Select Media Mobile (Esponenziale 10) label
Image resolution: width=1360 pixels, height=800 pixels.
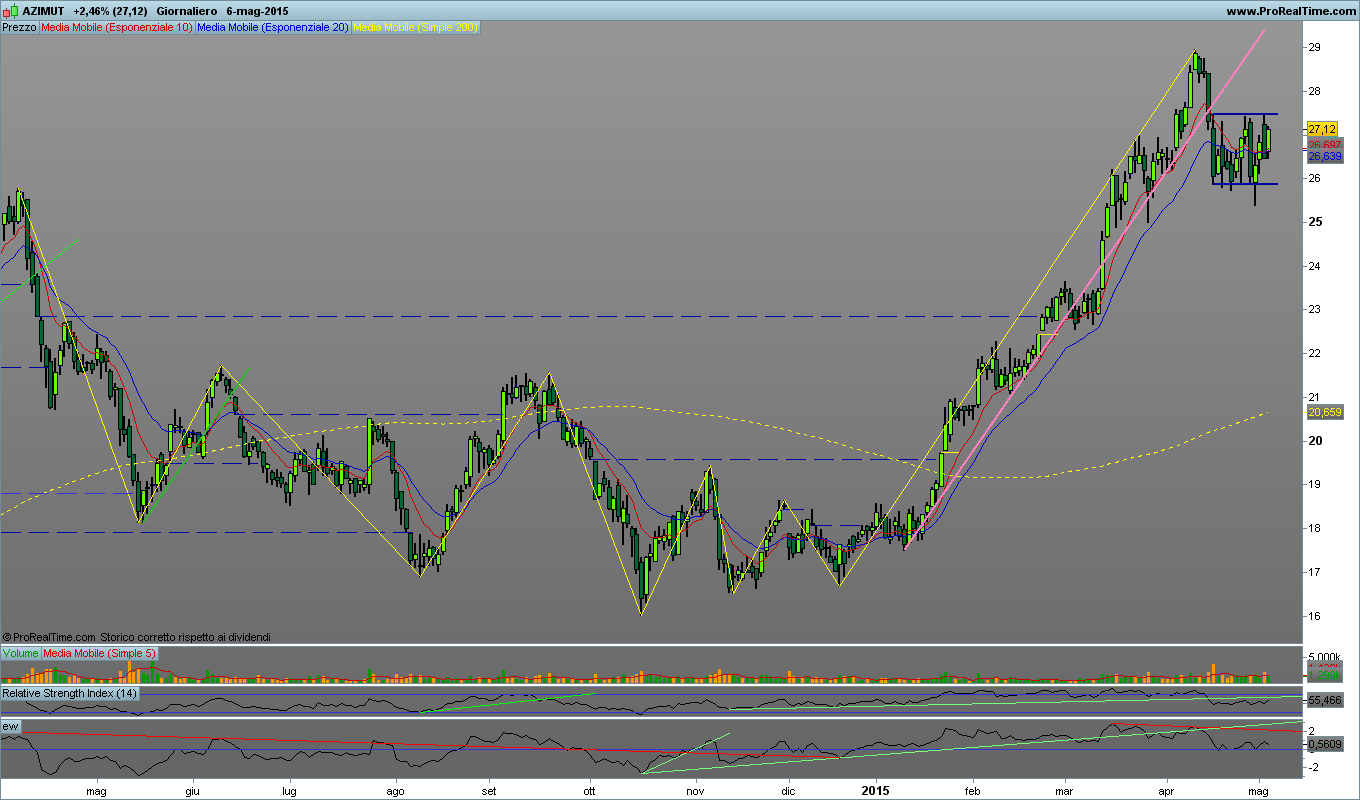click(116, 28)
